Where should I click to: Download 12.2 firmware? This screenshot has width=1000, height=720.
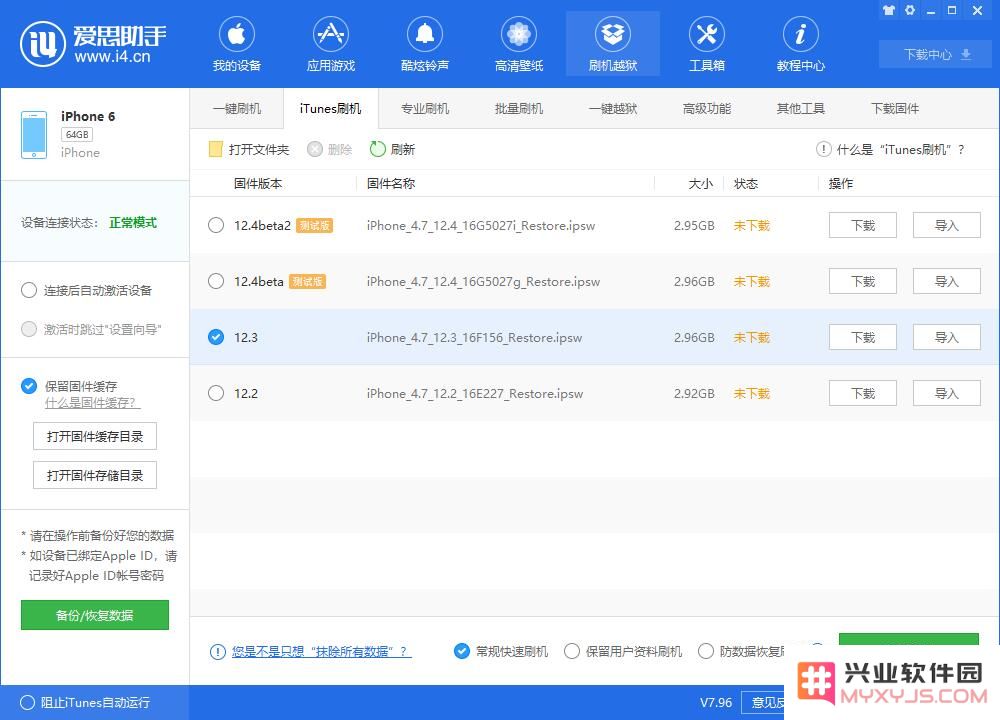tap(863, 393)
